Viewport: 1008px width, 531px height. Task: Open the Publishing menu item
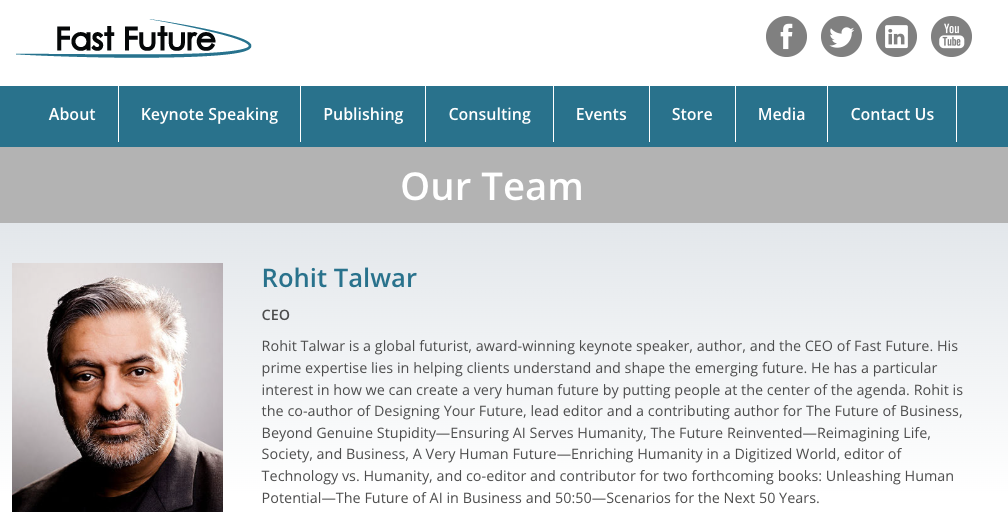coord(363,114)
